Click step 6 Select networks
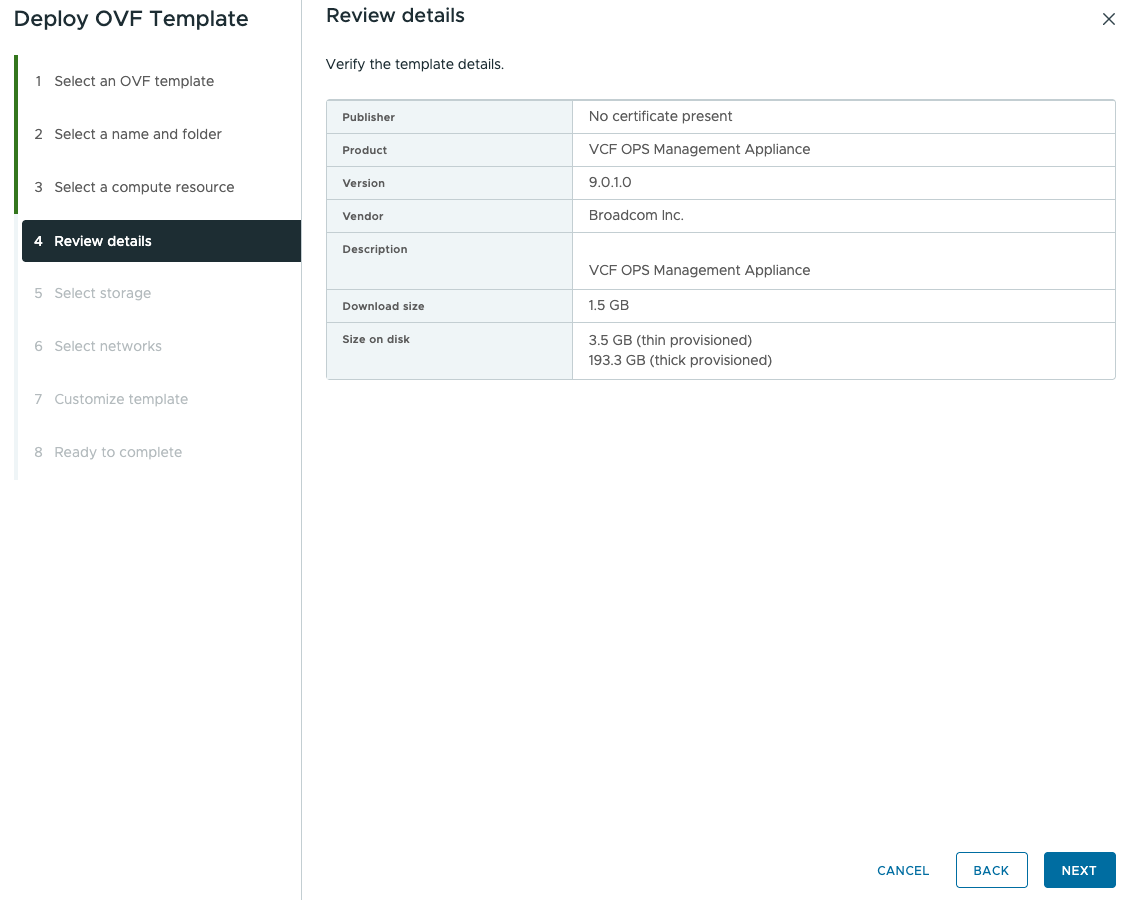This screenshot has width=1127, height=900. point(107,346)
